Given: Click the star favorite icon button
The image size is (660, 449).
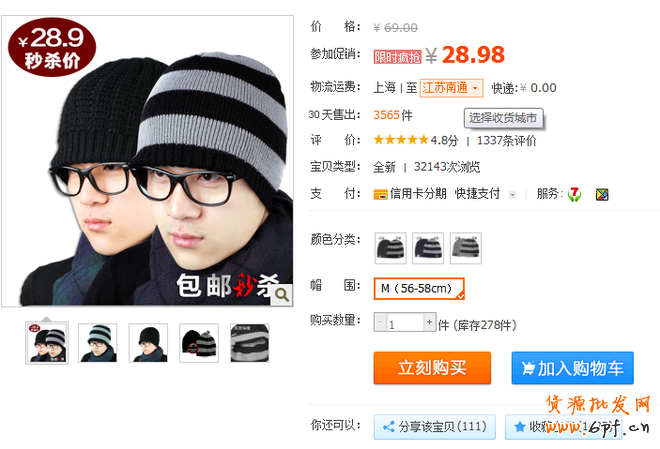Looking at the screenshot, I should (519, 427).
